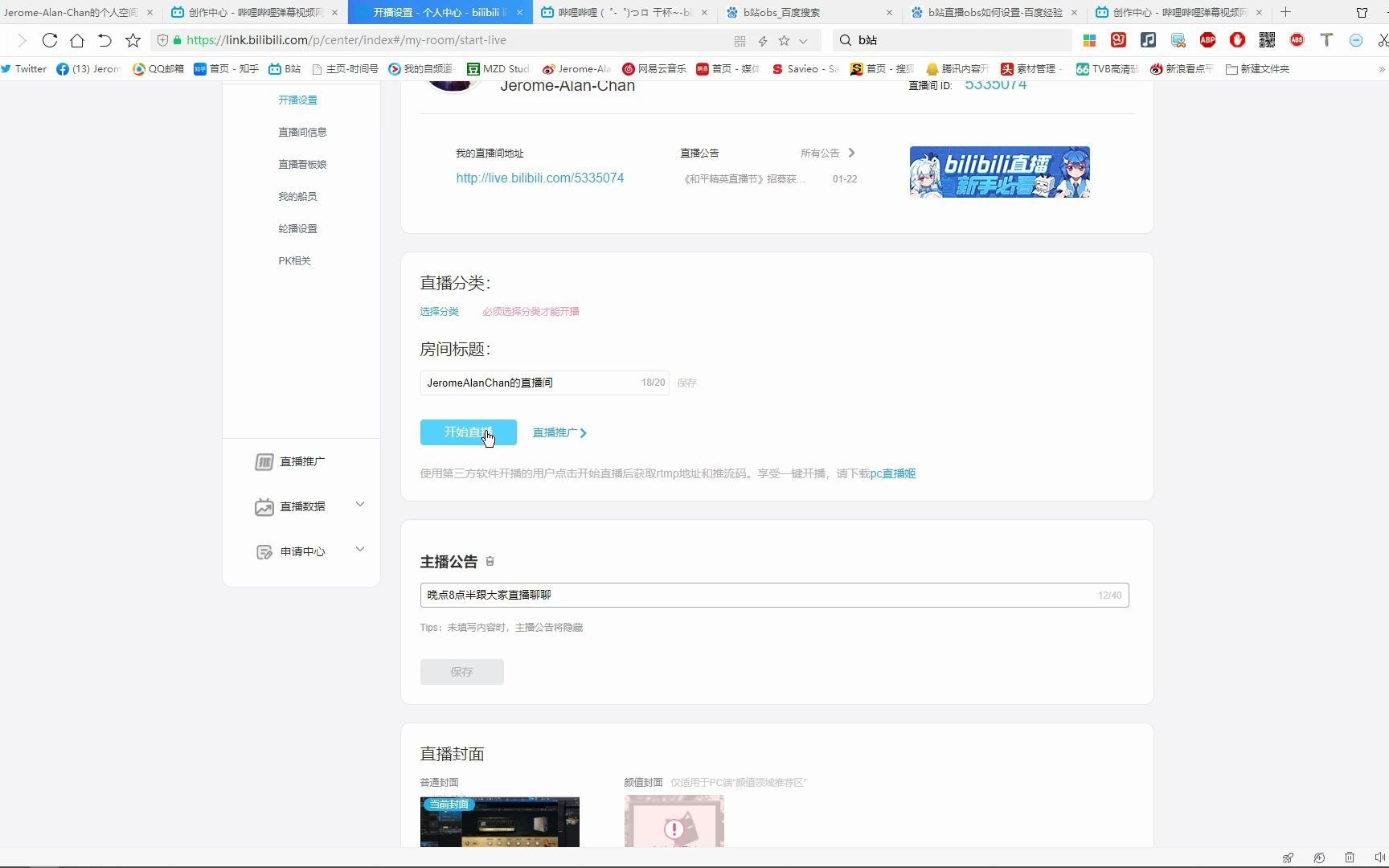This screenshot has height=868, width=1389.
Task: Open 网易云音乐 bookmark
Action: (x=654, y=69)
